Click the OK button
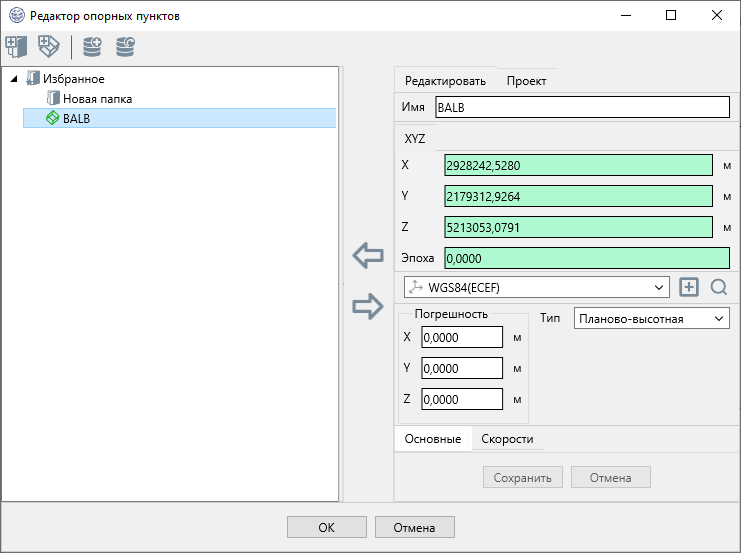Screen dimensions: 741x553 pos(326,527)
